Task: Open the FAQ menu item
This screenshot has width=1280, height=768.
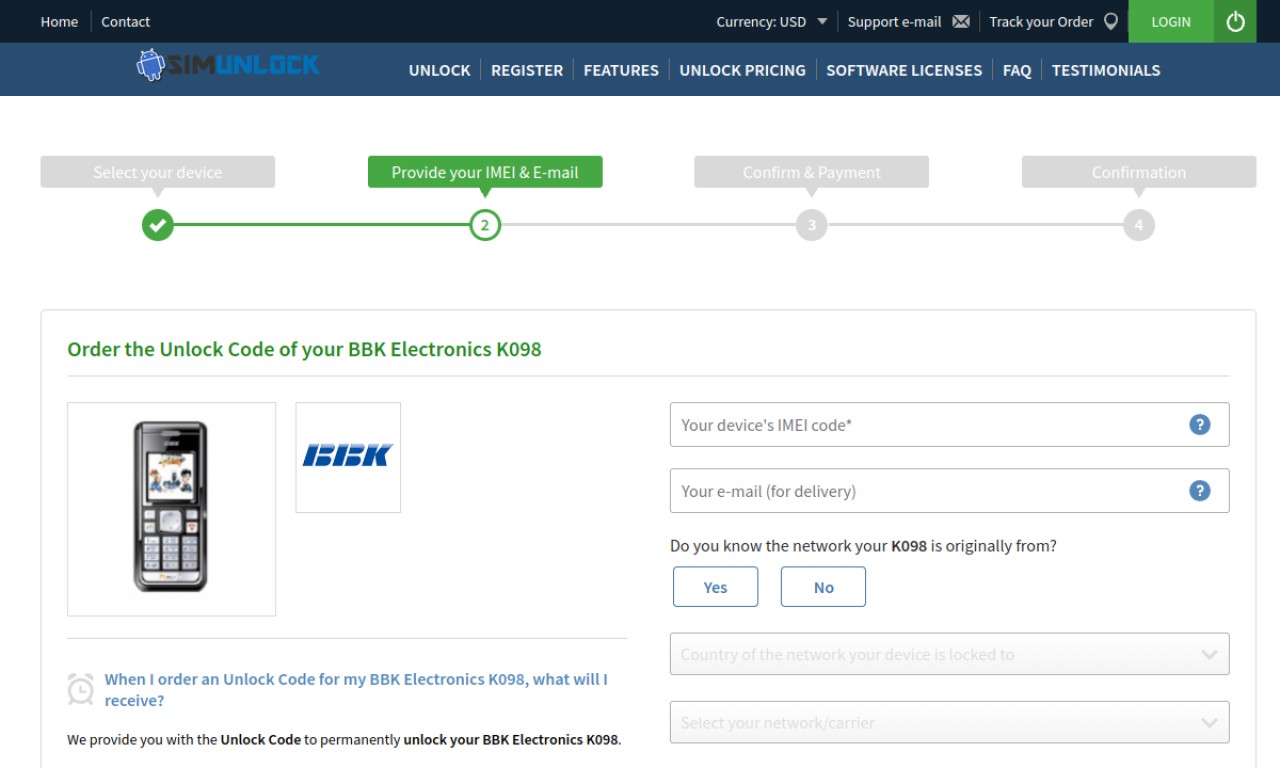Action: [x=1017, y=70]
